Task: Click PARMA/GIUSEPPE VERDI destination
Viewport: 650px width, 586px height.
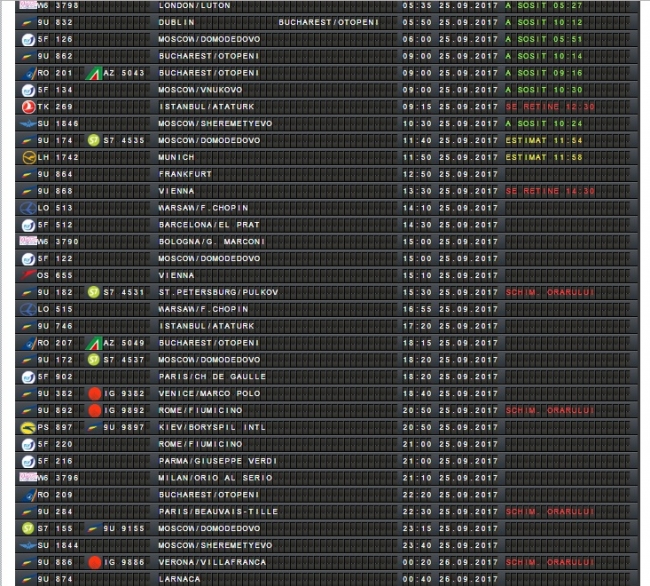Action: 218,461
